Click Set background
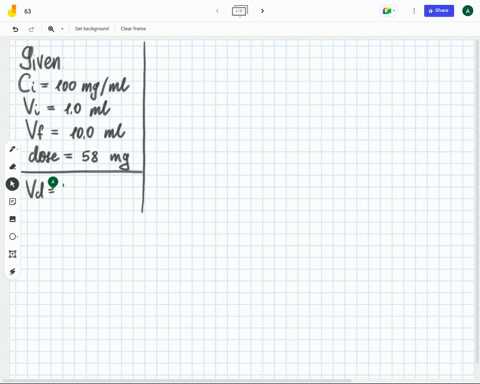 click(92, 29)
